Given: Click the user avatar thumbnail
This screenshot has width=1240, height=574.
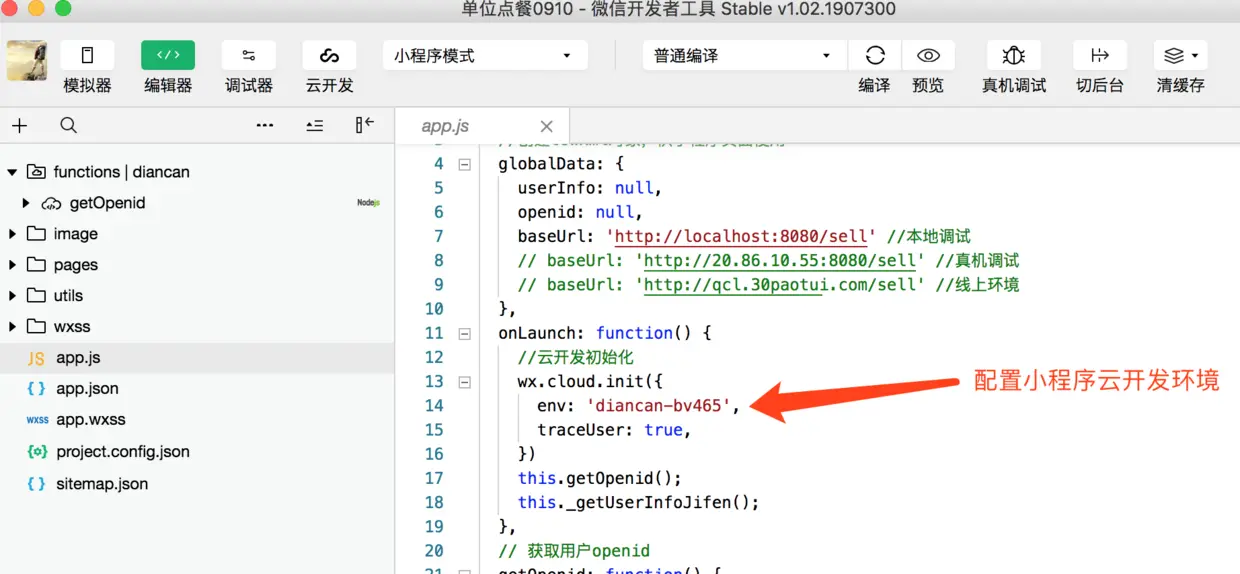Looking at the screenshot, I should [x=27, y=60].
